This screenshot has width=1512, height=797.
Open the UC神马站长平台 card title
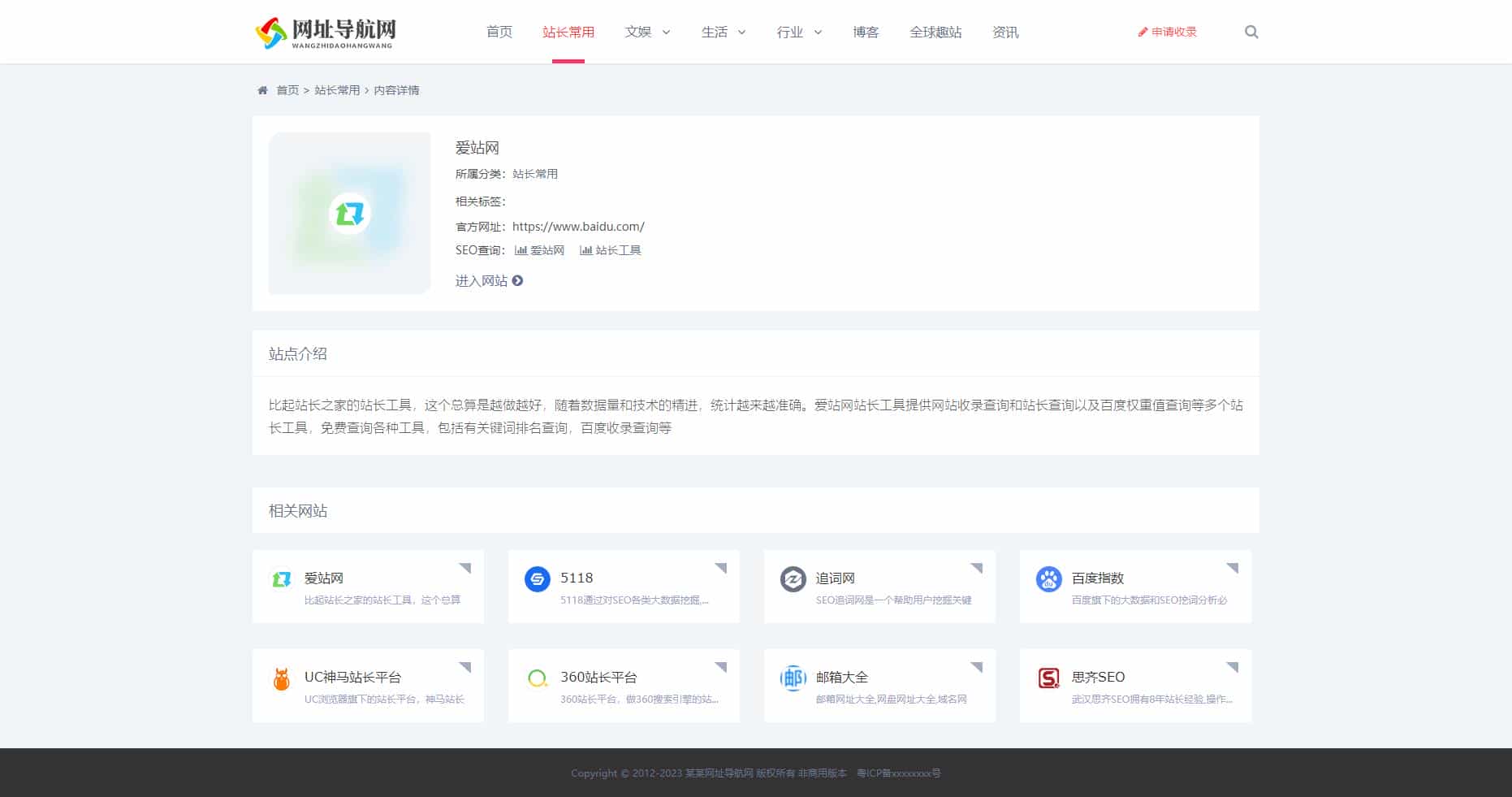click(x=352, y=677)
